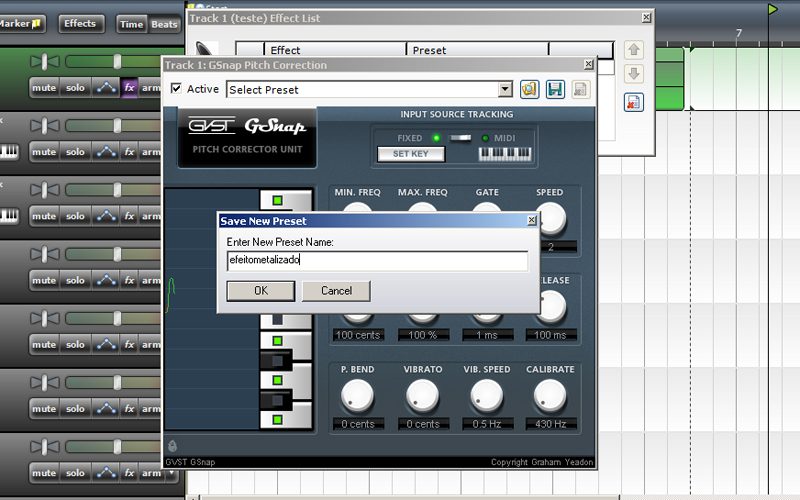The image size is (800, 500).
Task: Click the fx button on the fourth track
Action: (130, 281)
